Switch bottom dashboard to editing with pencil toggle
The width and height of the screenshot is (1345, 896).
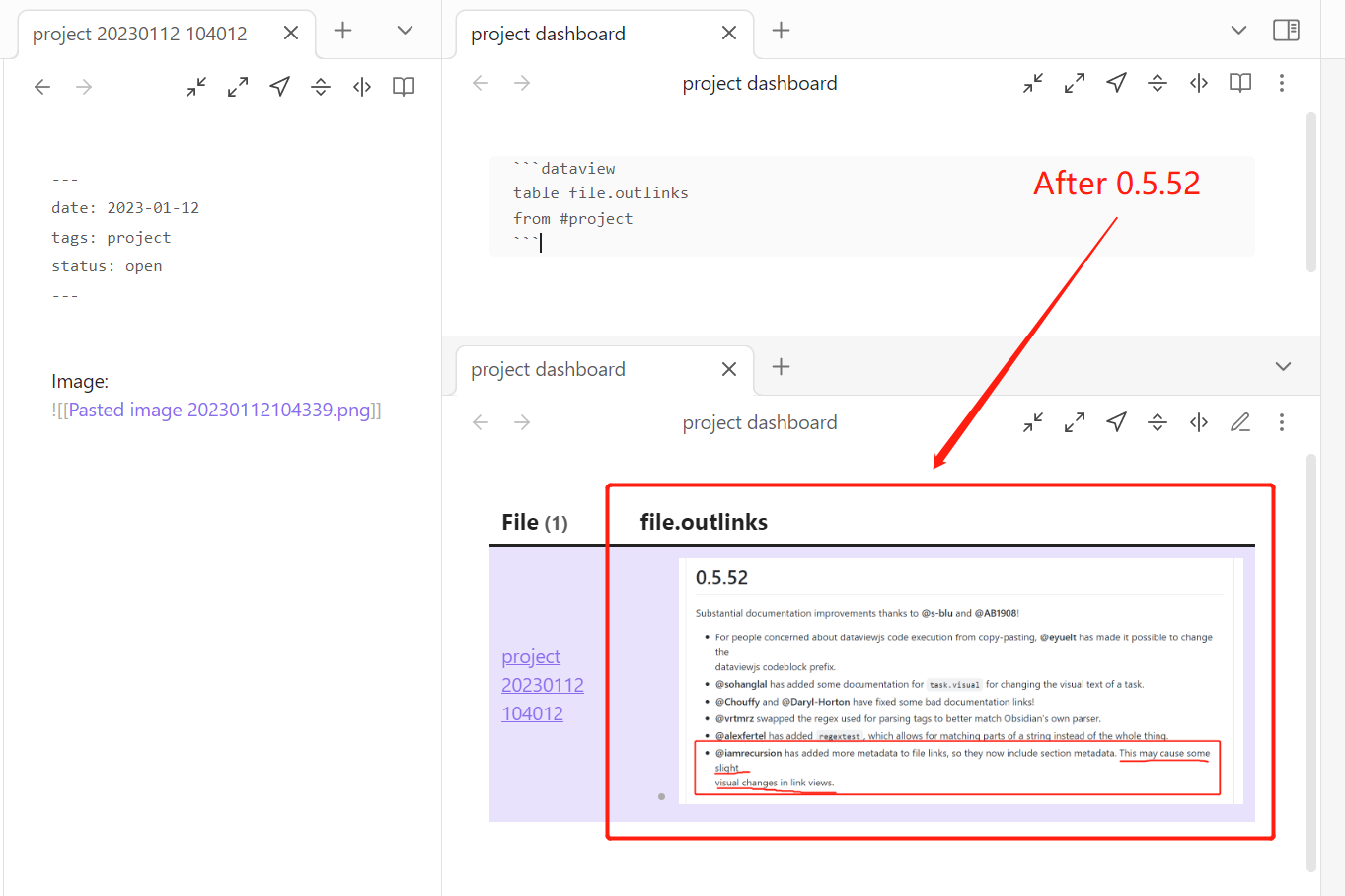click(x=1240, y=421)
